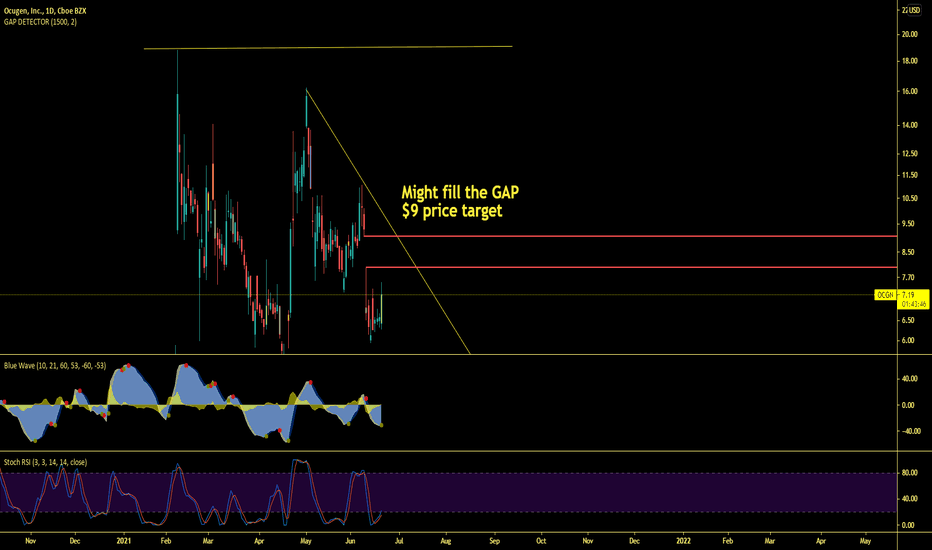
Task: Click 7.70 on the price scale
Action: click(908, 278)
